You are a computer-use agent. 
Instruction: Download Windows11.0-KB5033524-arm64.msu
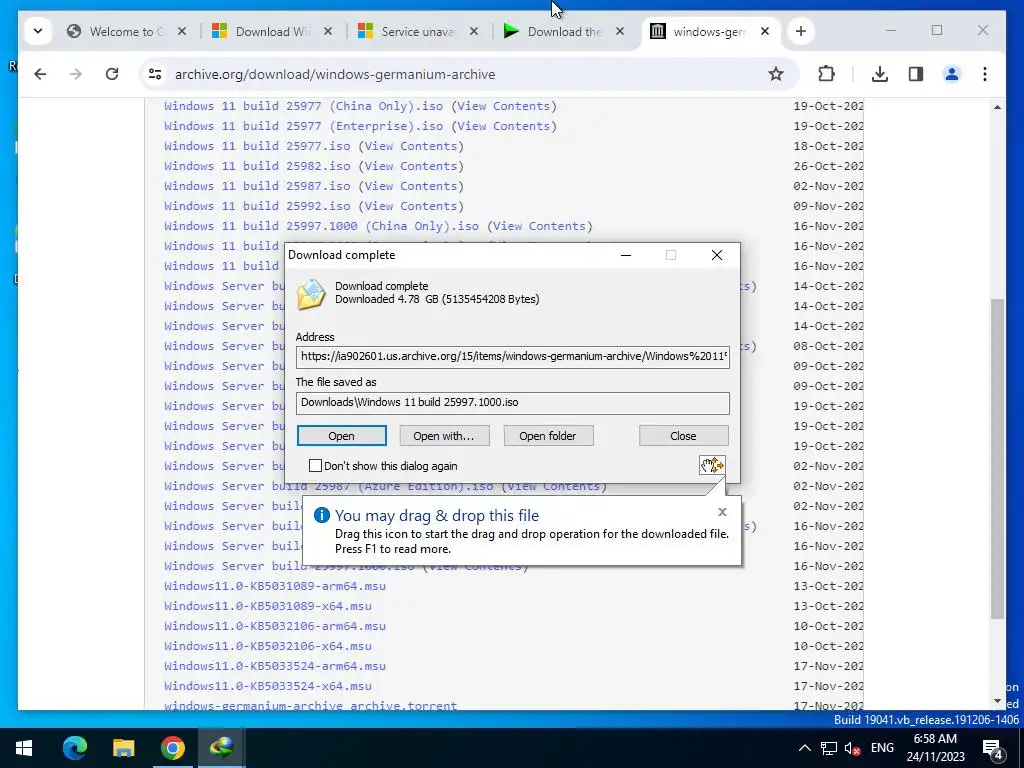(275, 666)
